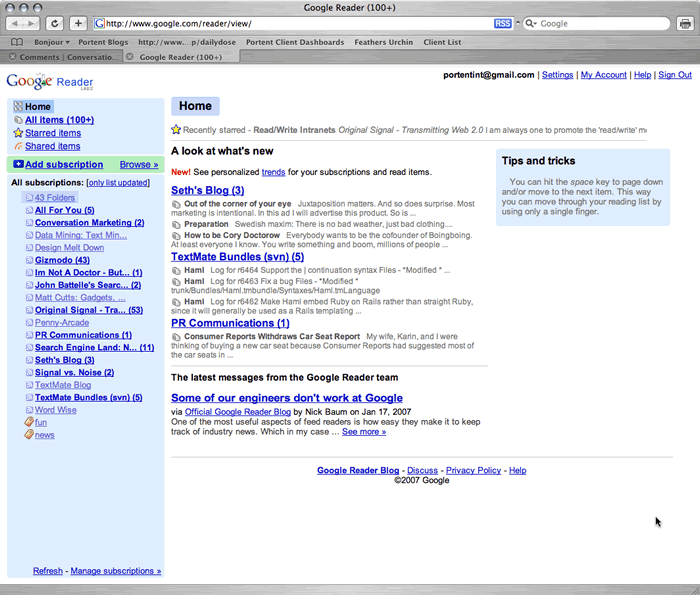Image resolution: width=700 pixels, height=595 pixels.
Task: Open Portent Blogs bookmark
Action: coord(103,42)
